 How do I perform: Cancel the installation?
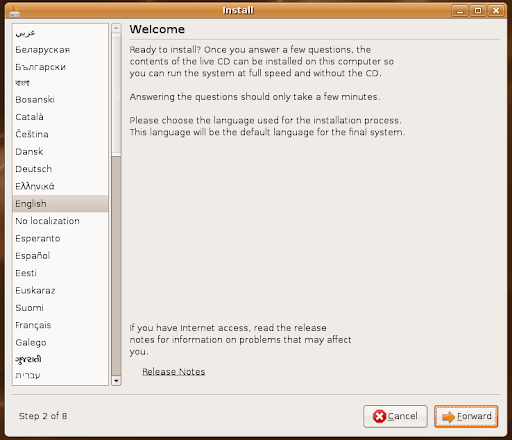pos(395,416)
